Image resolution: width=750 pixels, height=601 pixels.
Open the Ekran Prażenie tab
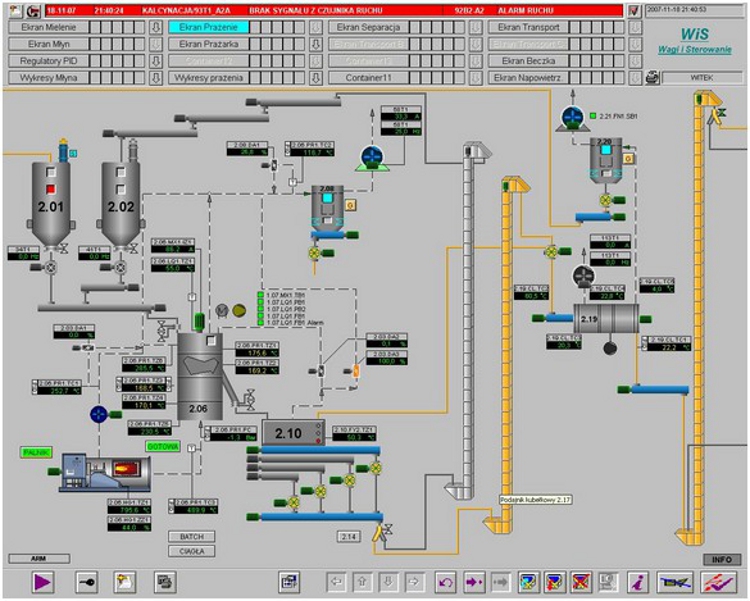[x=209, y=27]
